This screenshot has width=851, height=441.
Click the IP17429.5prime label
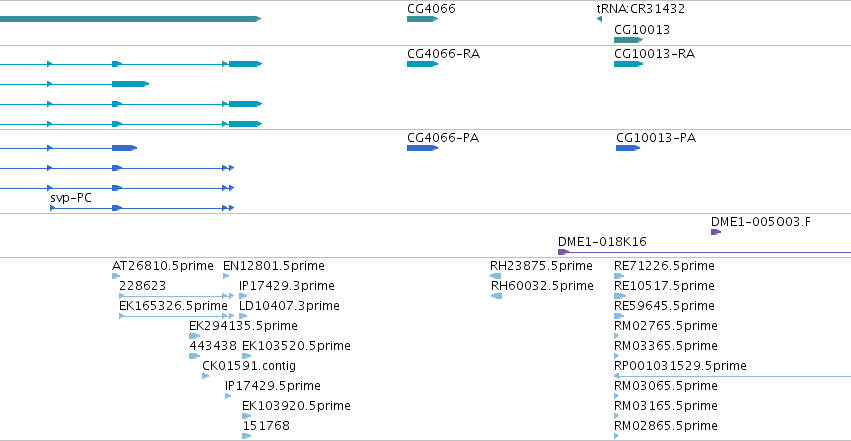point(273,386)
